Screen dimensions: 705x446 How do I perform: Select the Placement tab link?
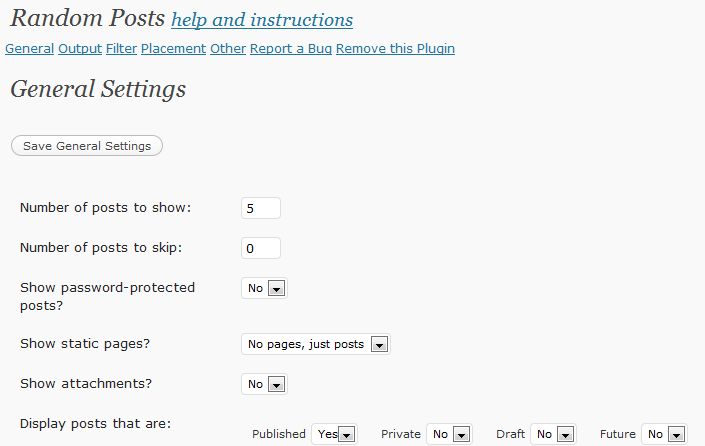(174, 49)
